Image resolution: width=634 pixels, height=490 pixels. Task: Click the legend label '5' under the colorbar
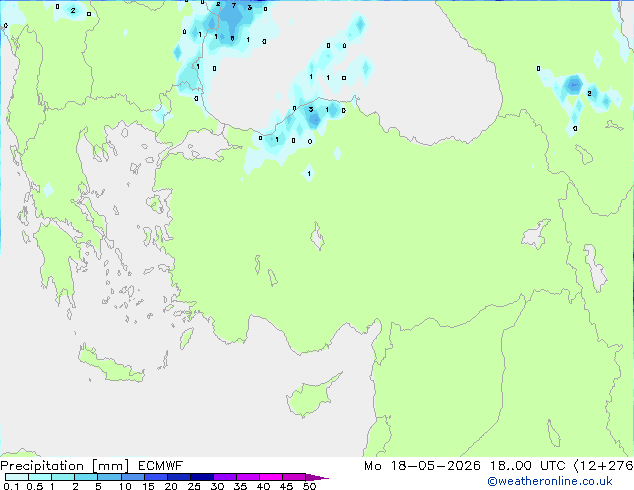point(98,486)
